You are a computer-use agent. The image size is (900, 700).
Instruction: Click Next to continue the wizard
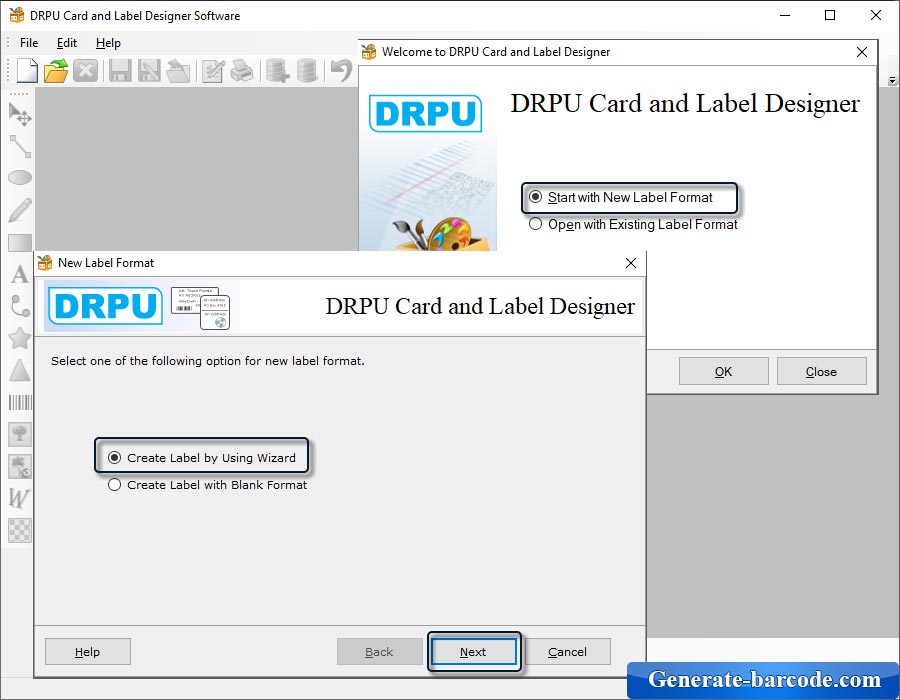click(474, 652)
